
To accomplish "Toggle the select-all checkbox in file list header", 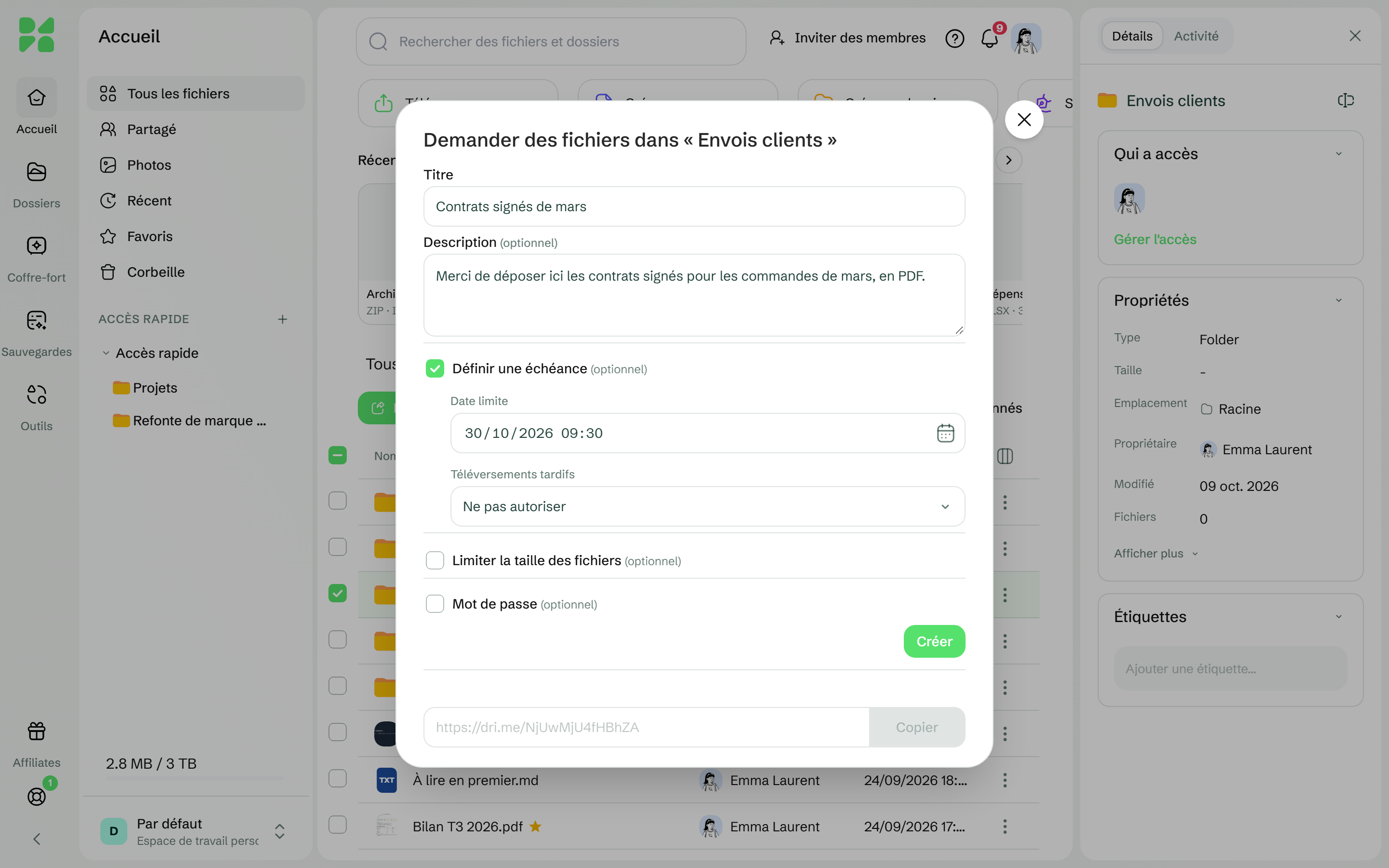I will 338,455.
